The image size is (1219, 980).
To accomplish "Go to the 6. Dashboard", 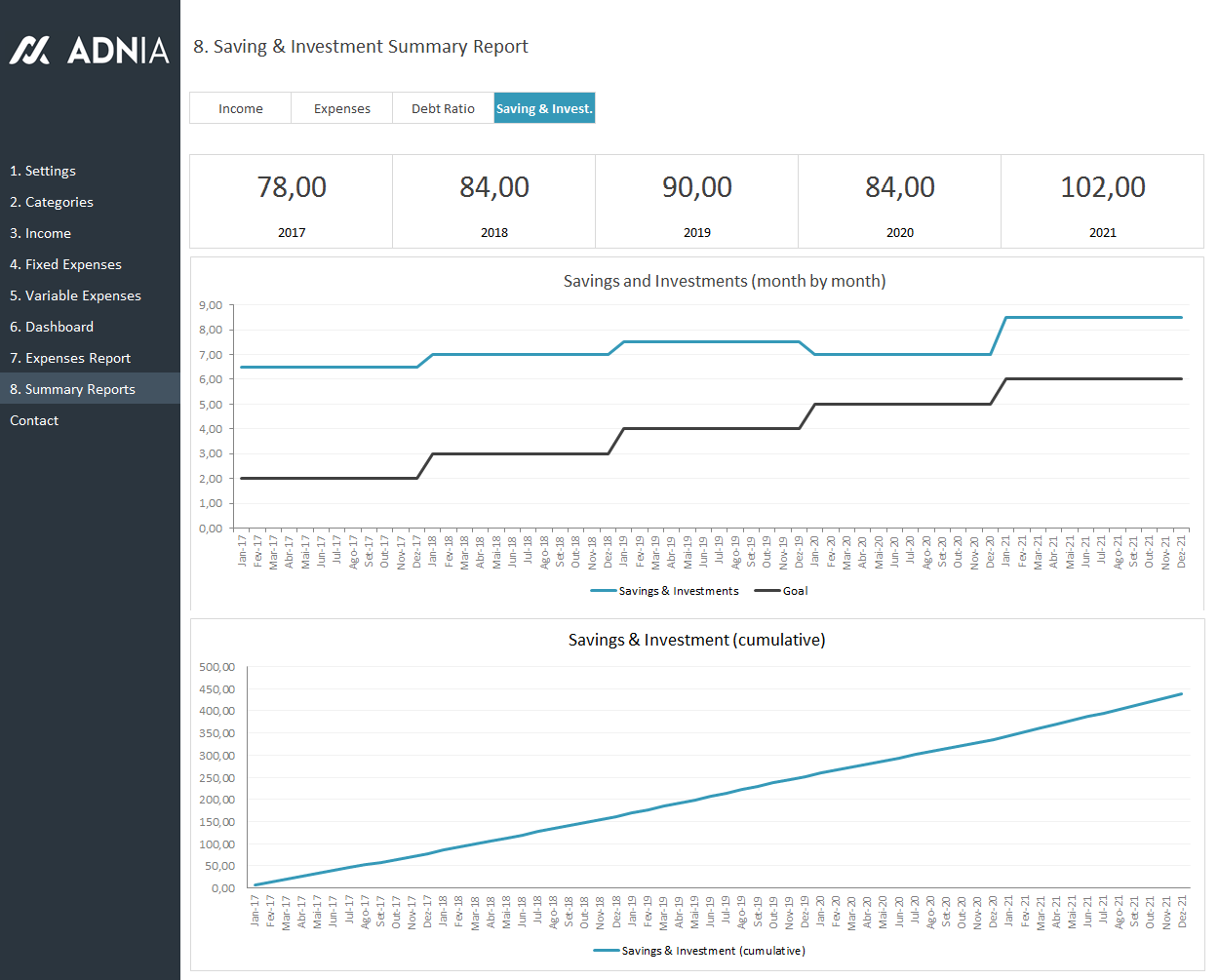I will [52, 327].
